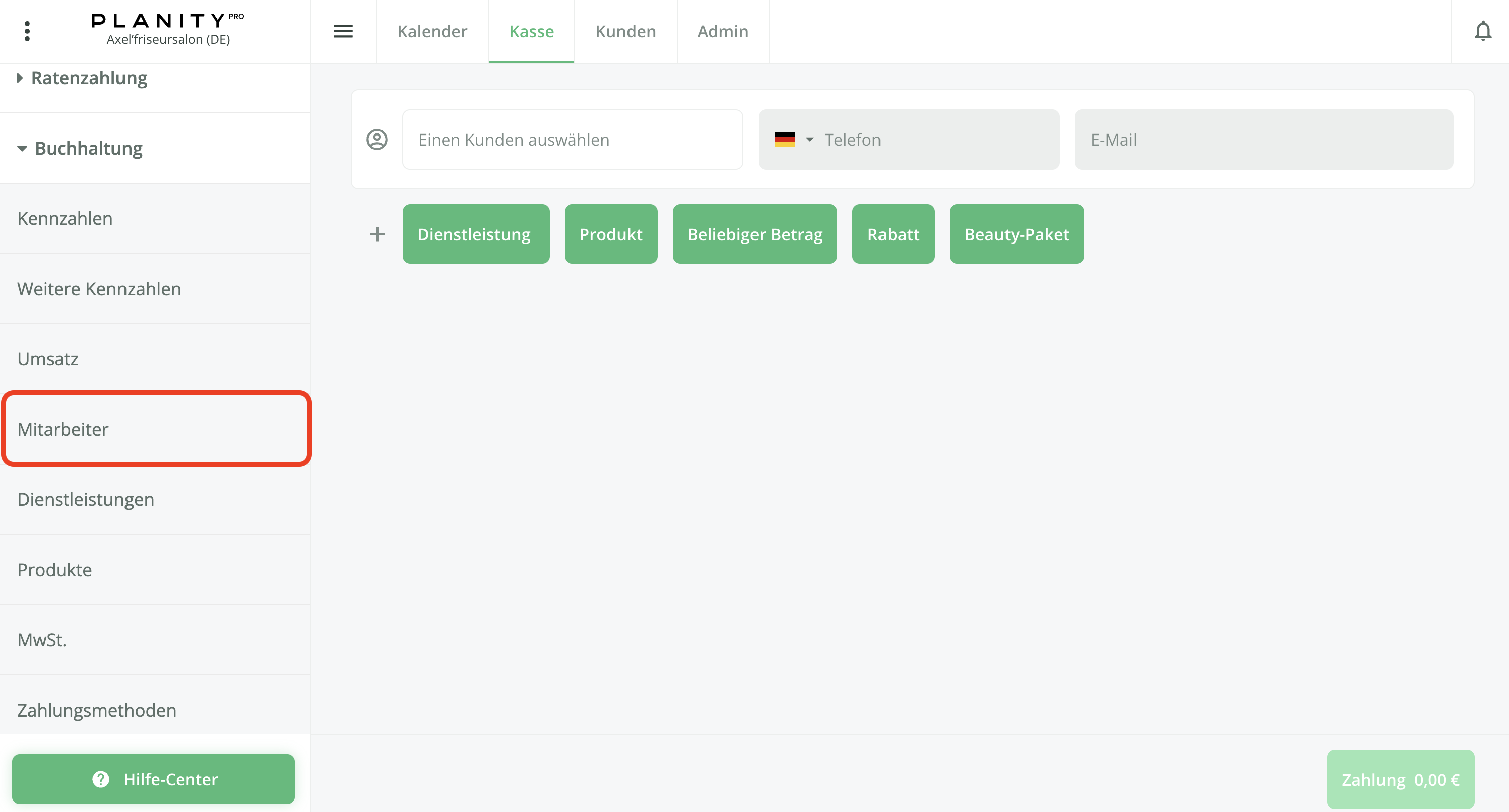Open the Kunden tab
The image size is (1509, 812).
[x=625, y=31]
